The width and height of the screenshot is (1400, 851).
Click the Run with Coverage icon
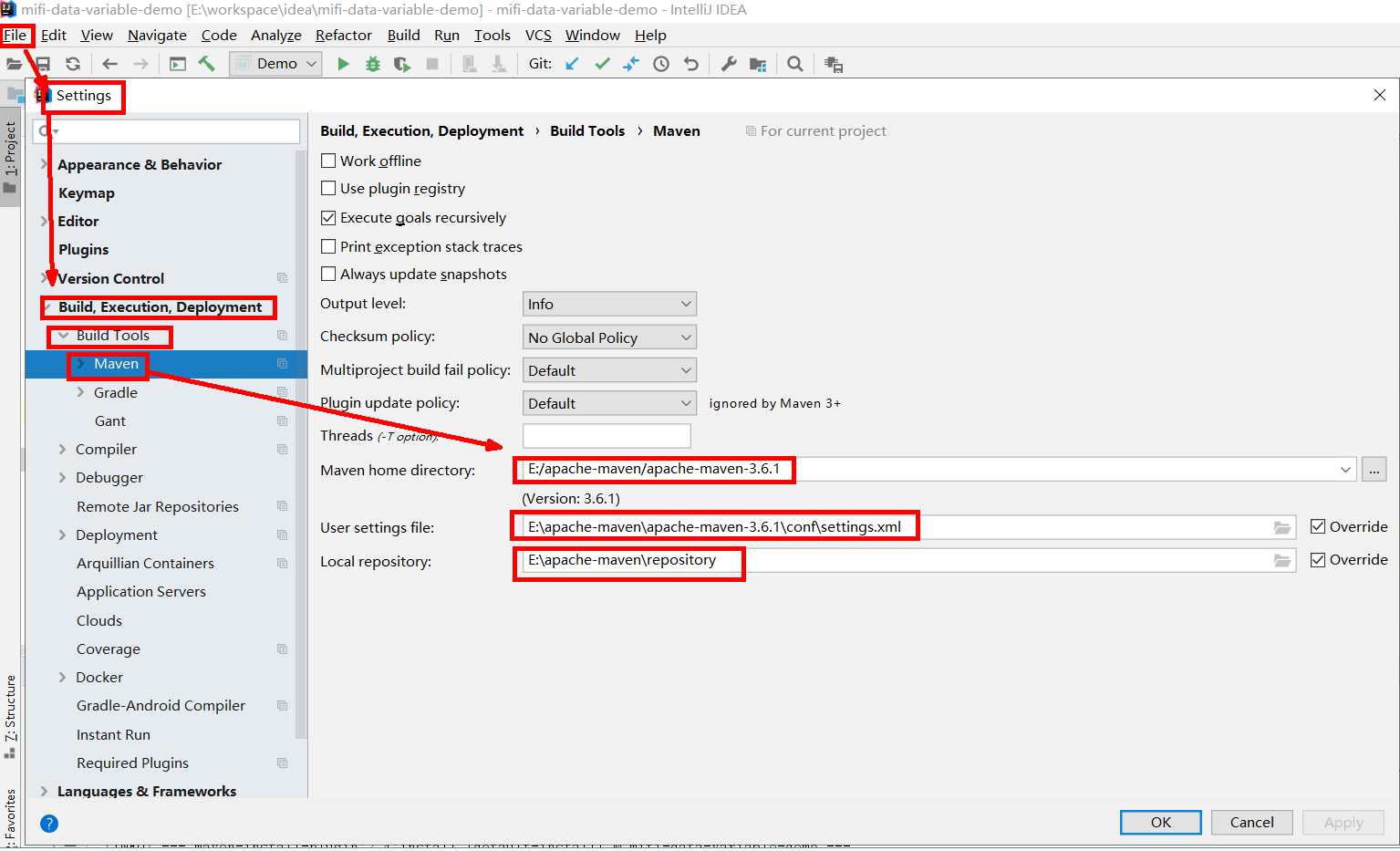point(402,64)
